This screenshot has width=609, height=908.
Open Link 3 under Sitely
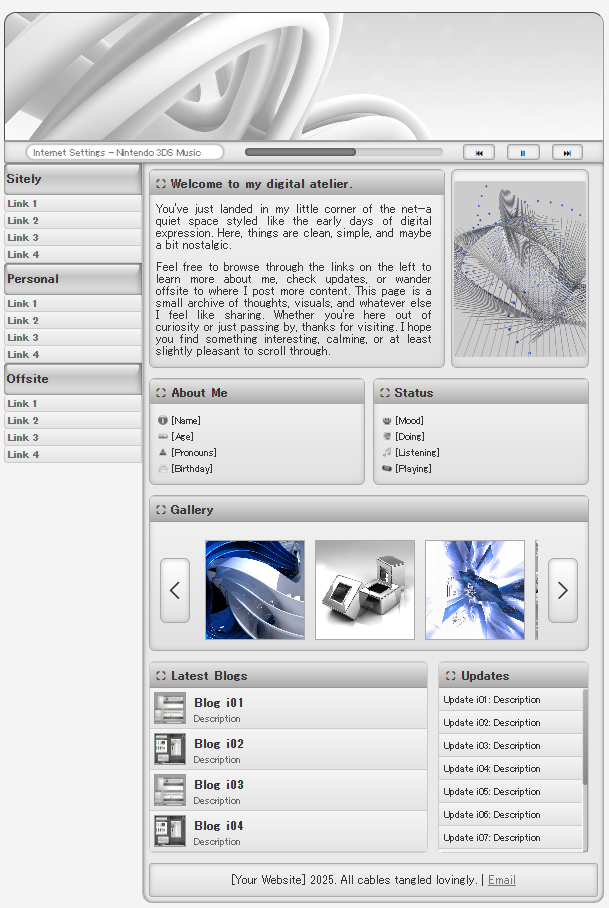pyautogui.click(x=72, y=237)
